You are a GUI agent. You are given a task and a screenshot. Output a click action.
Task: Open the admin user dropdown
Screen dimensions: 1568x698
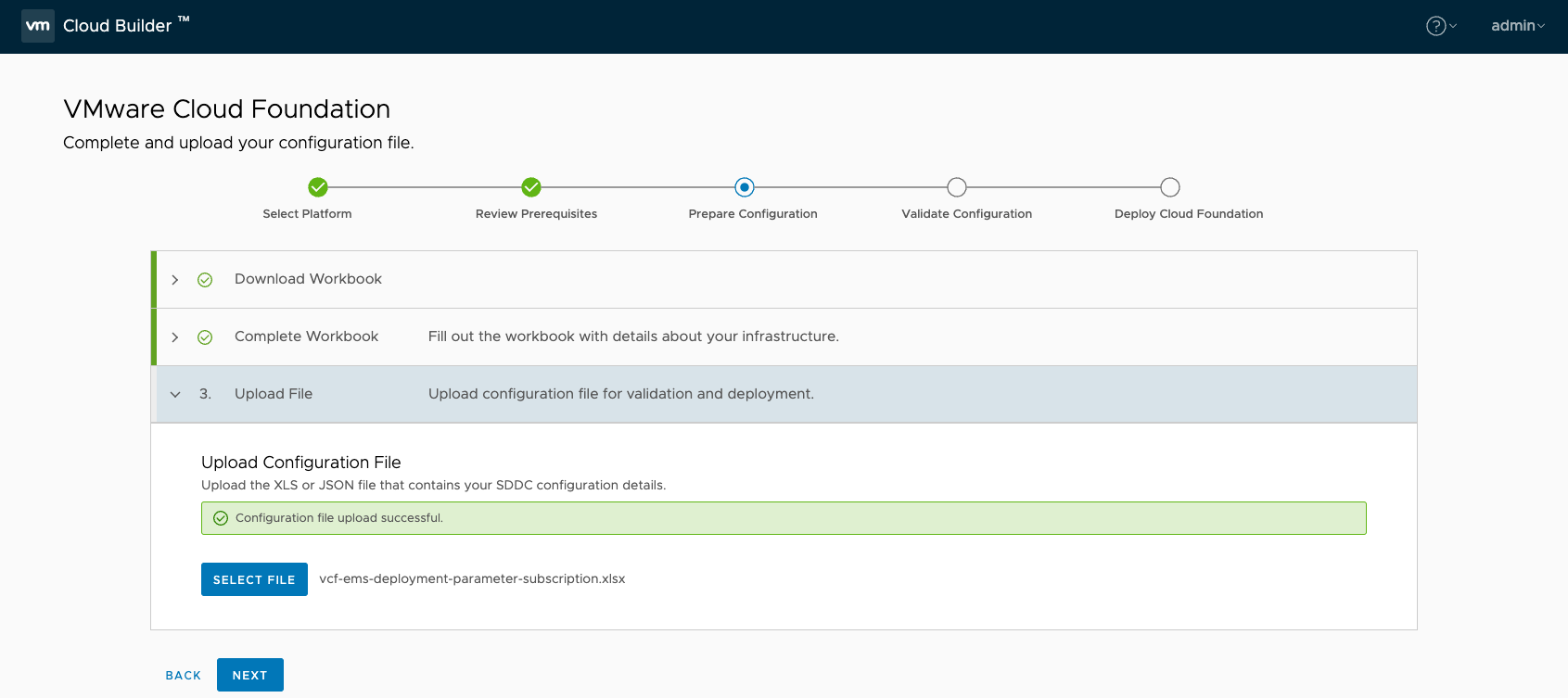[1518, 26]
